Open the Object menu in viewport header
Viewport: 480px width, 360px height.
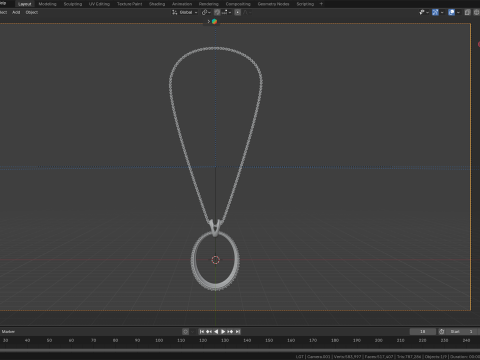tap(32, 12)
